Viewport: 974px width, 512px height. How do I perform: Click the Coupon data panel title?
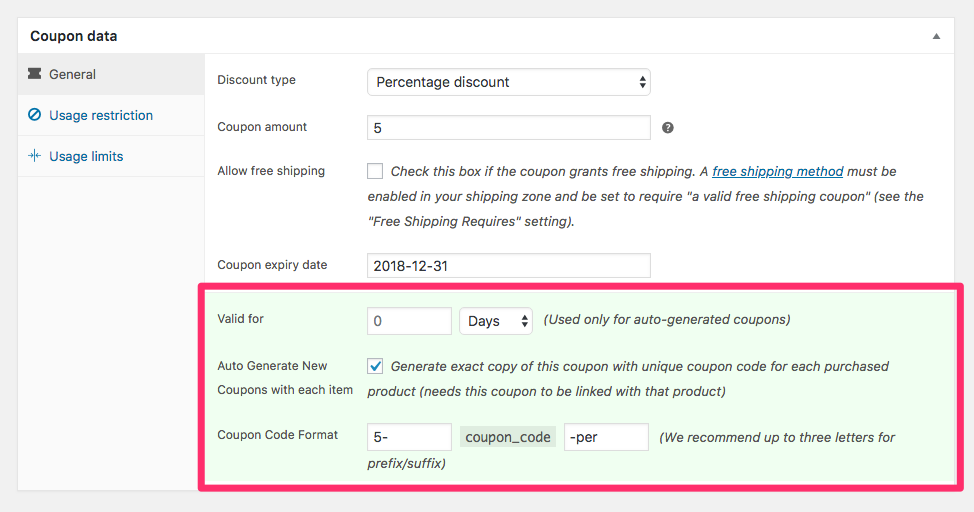coord(73,36)
